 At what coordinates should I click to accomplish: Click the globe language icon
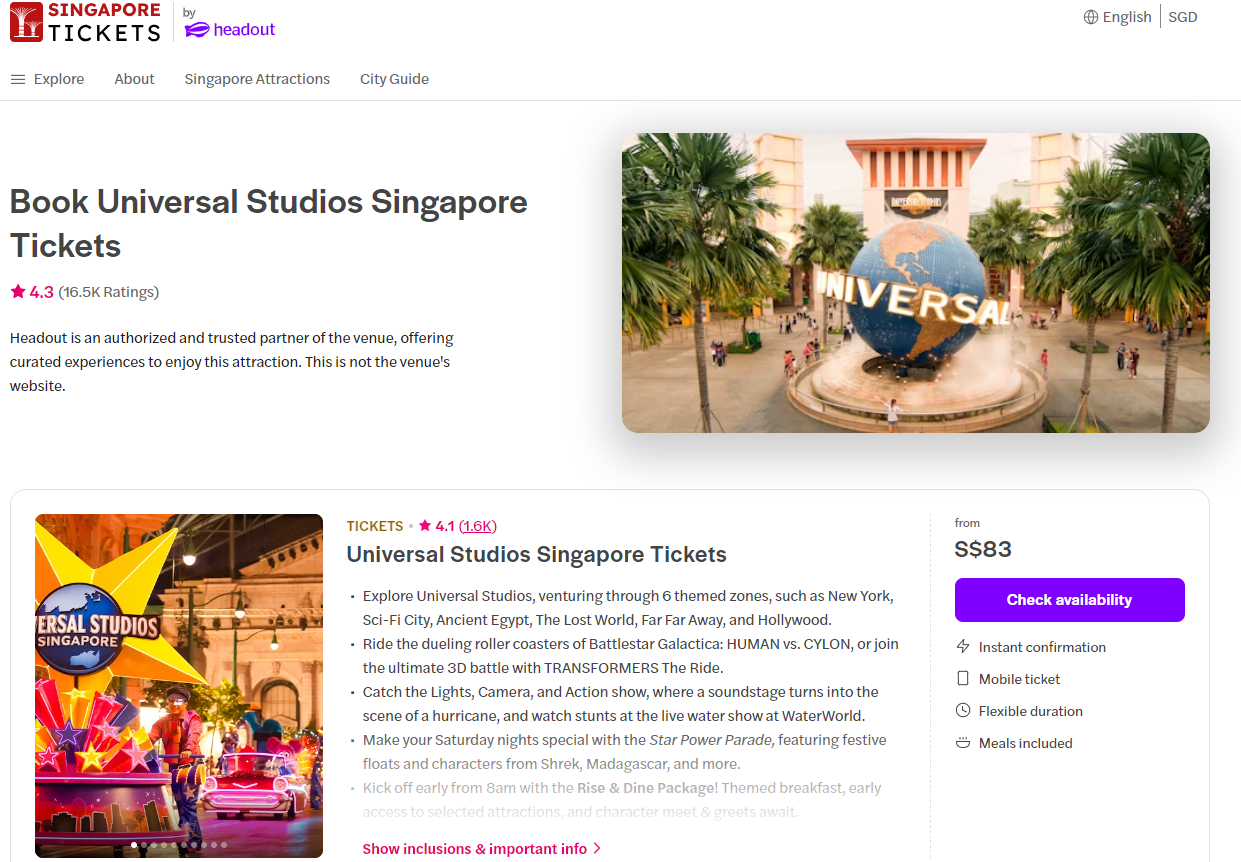(x=1091, y=17)
